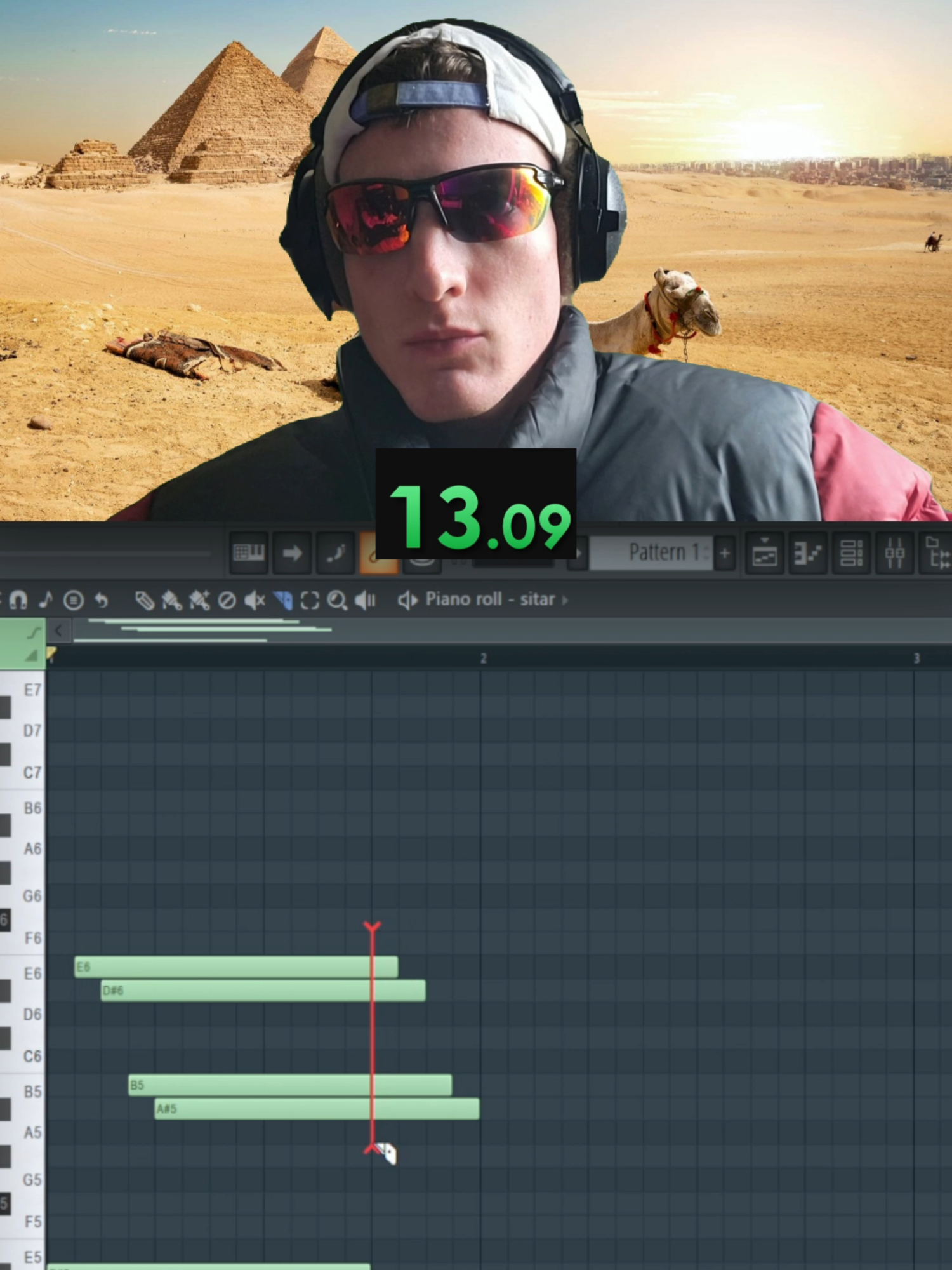Open the Channel rack view

click(850, 552)
